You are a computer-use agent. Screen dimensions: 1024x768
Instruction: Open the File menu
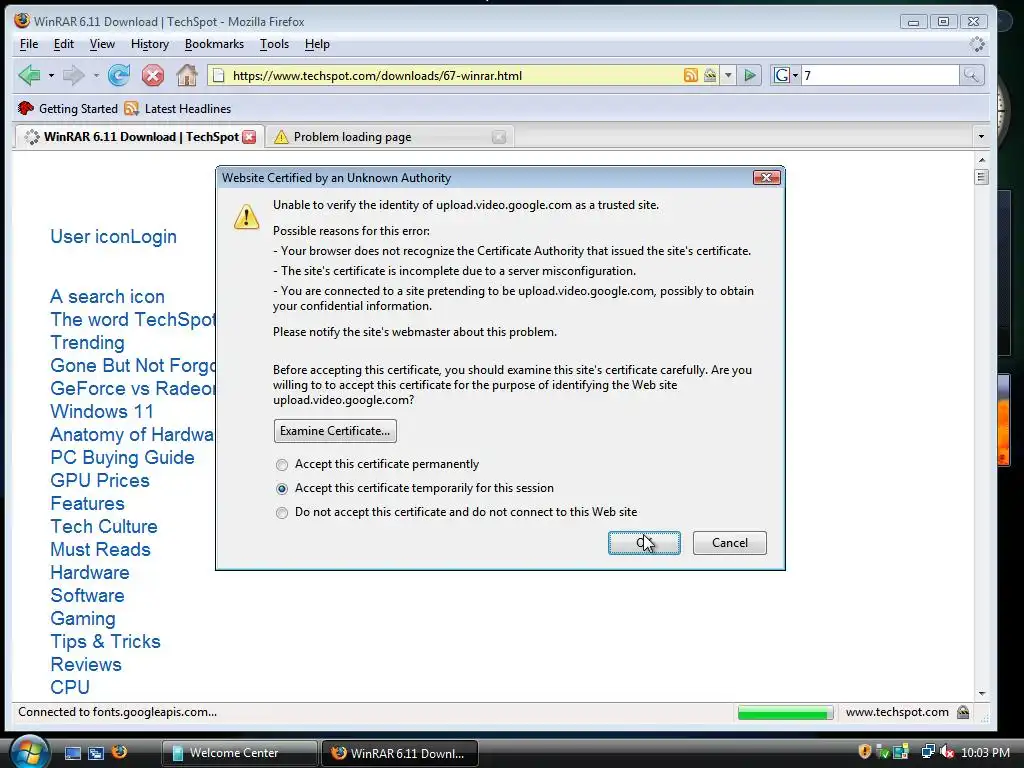[29, 44]
